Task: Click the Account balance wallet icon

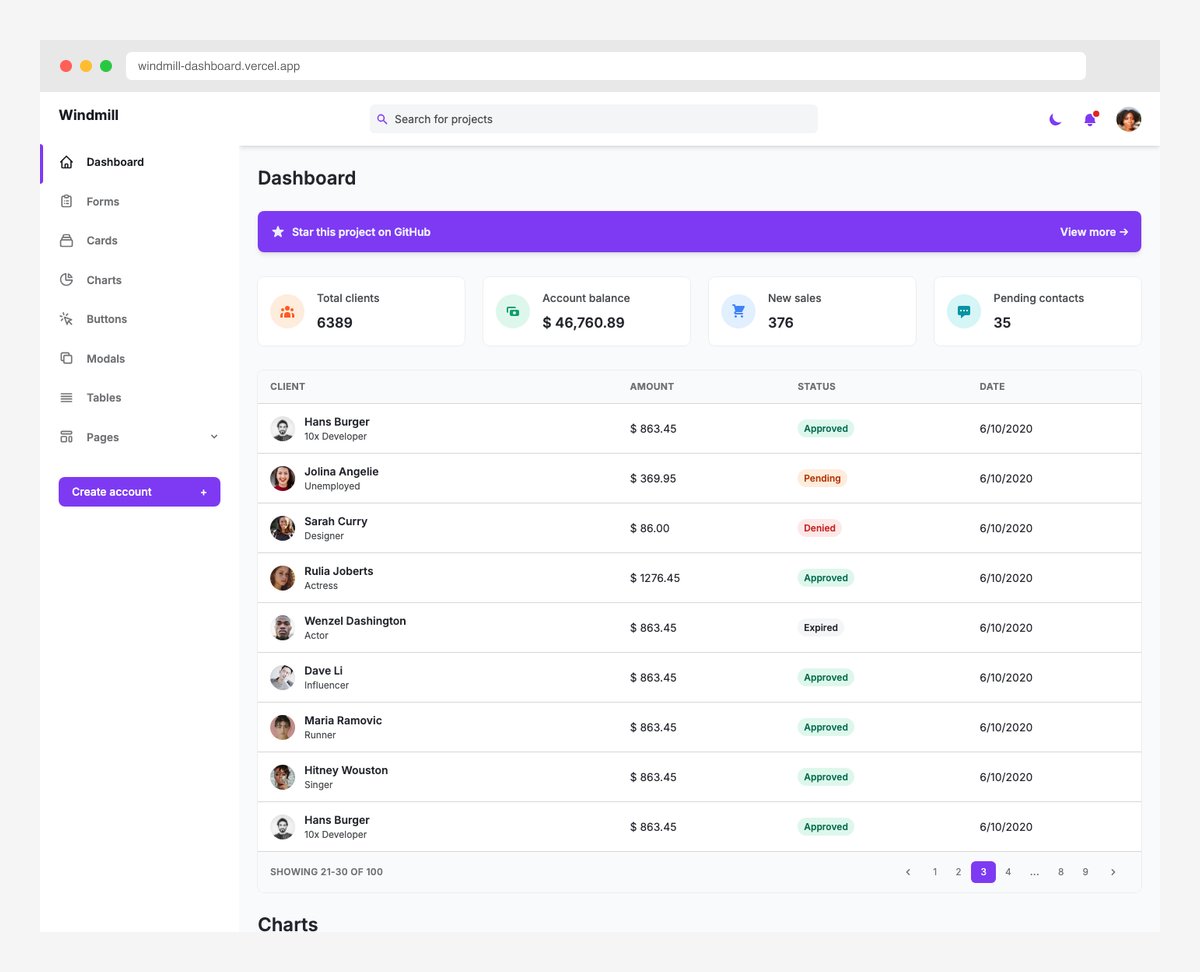Action: tap(512, 311)
